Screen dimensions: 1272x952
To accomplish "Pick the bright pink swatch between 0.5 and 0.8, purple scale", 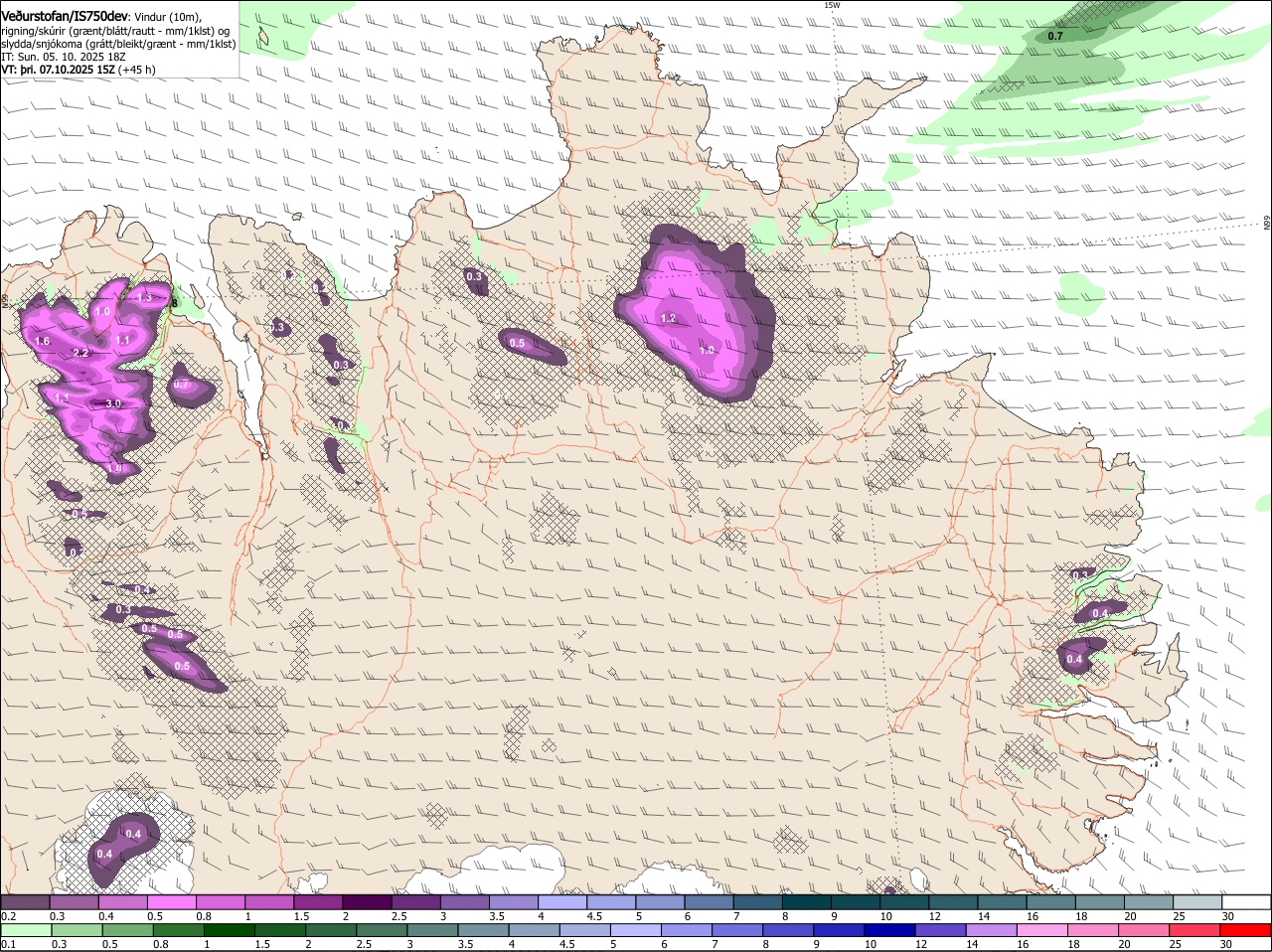I will click(171, 901).
